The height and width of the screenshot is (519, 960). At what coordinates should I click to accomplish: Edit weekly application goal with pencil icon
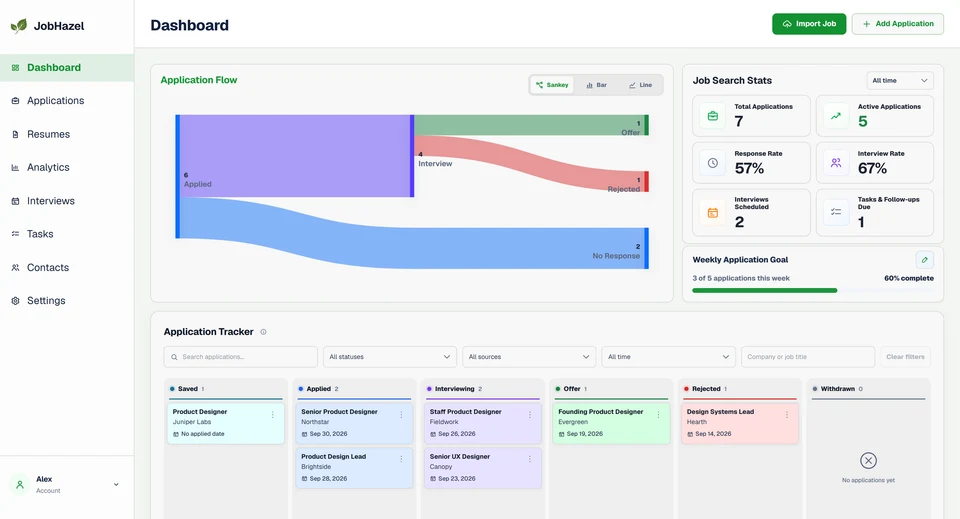click(x=924, y=260)
